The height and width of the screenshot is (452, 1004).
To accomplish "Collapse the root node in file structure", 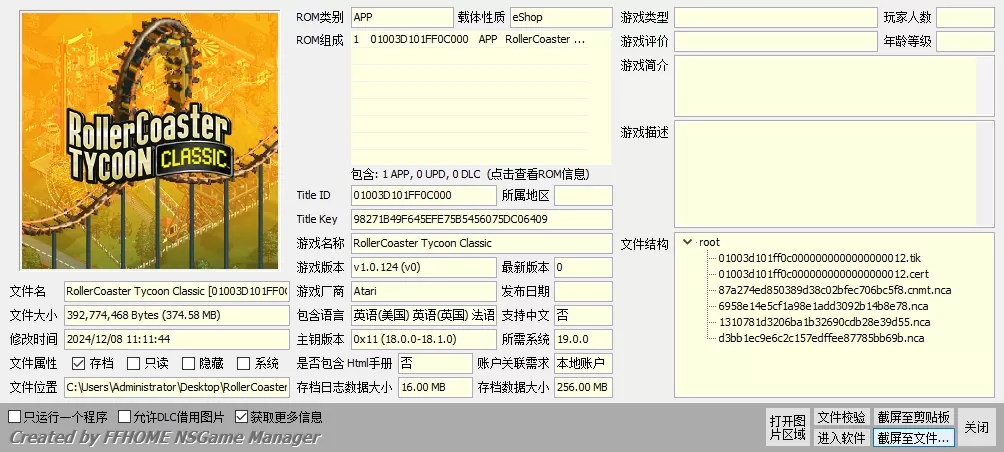I will pos(687,242).
